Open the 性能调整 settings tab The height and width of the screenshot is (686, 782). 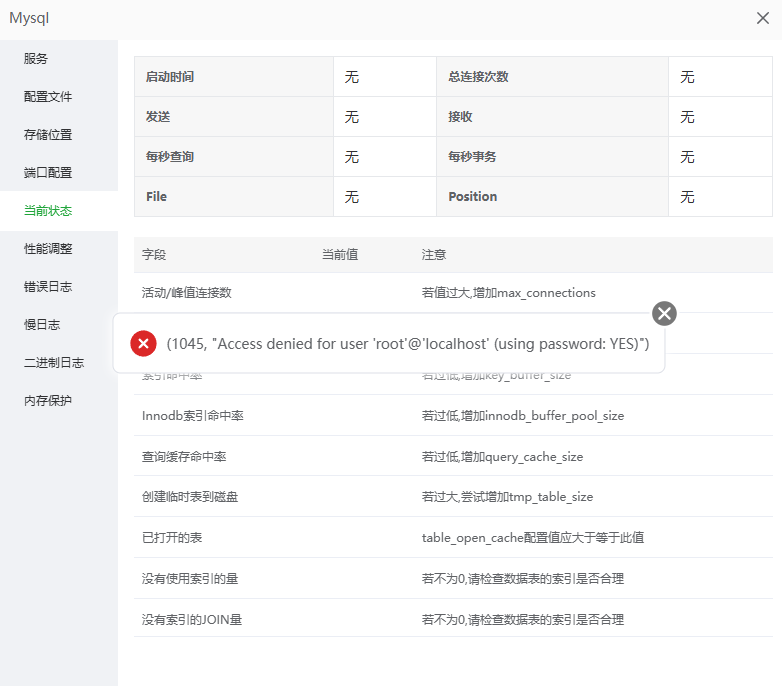coord(48,249)
